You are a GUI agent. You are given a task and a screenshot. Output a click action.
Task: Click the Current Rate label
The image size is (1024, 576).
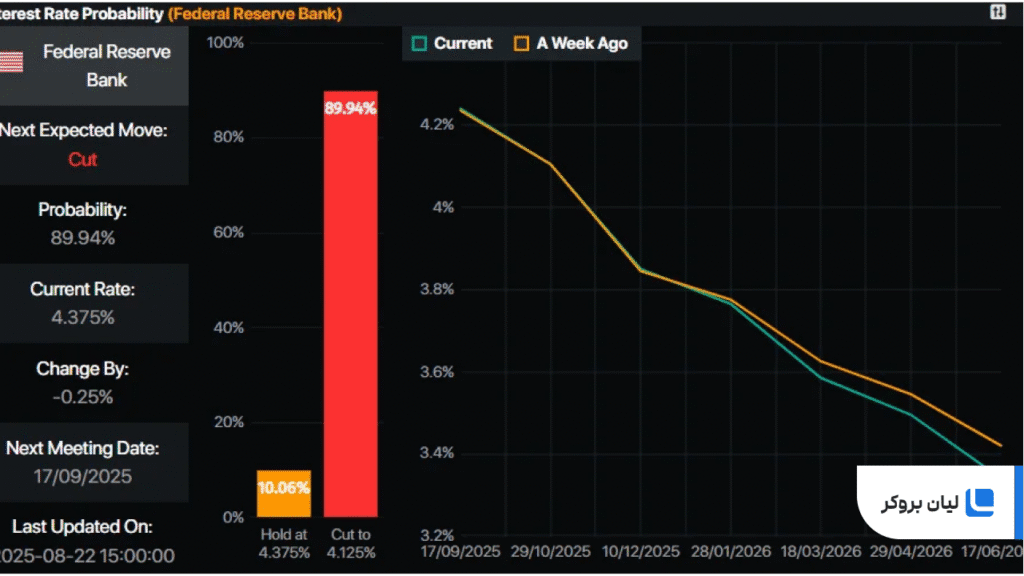click(x=83, y=289)
